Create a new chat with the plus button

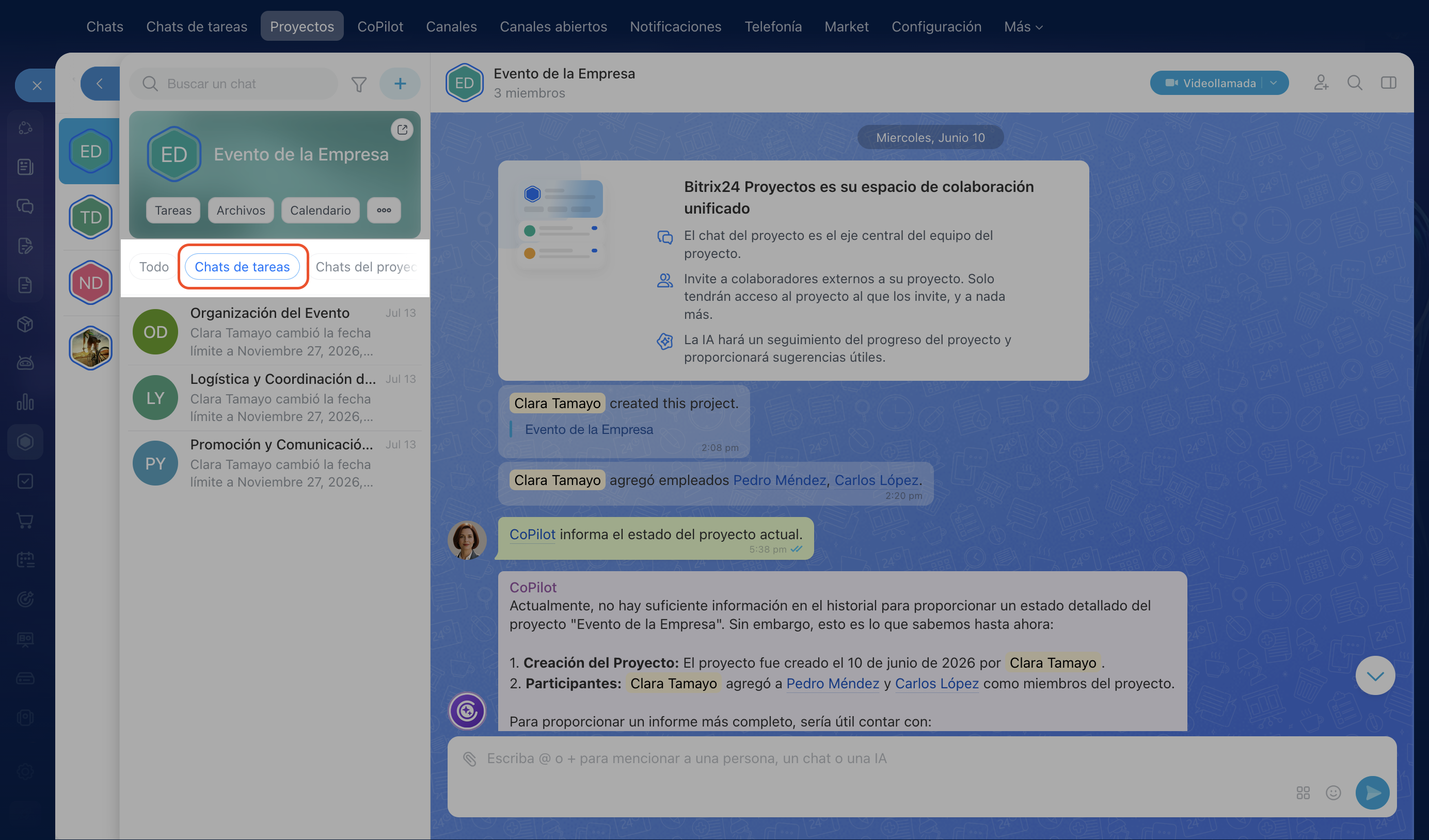[x=400, y=84]
